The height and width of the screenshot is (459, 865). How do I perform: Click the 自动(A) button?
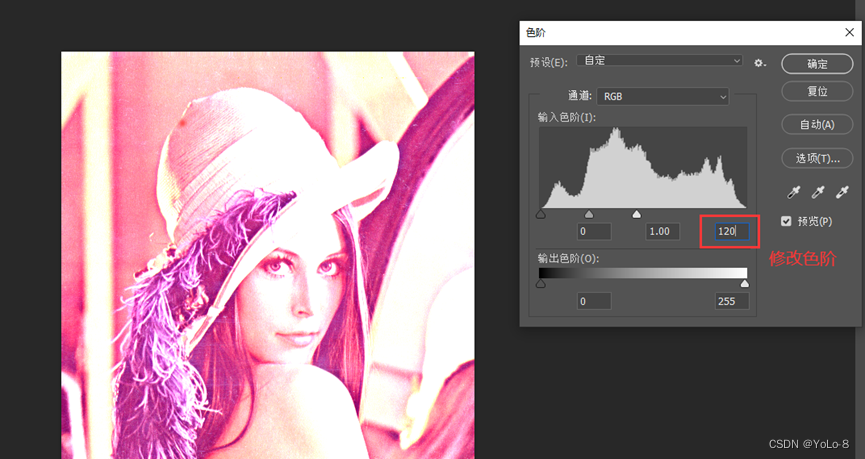point(817,125)
